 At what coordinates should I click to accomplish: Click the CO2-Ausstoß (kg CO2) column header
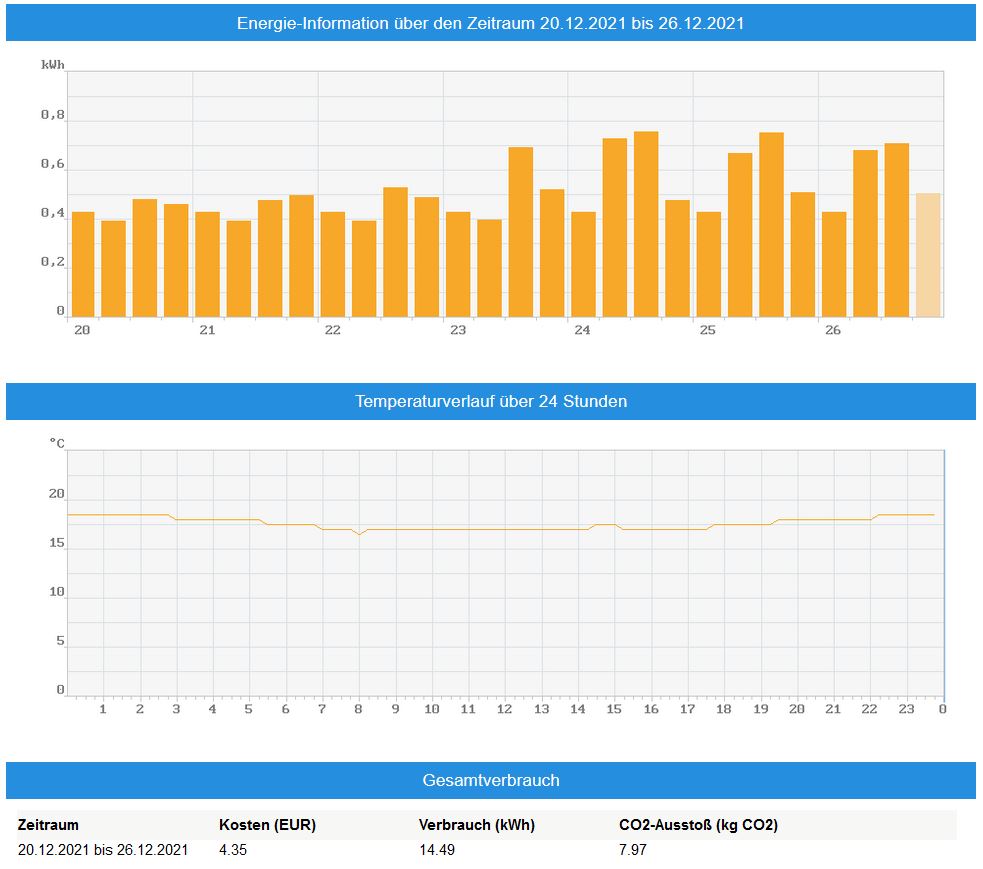698,824
